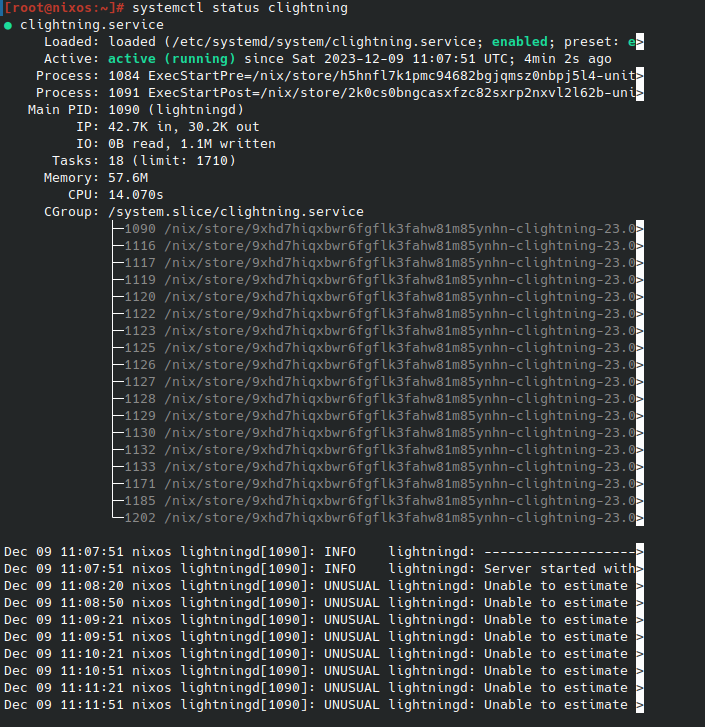Click the truncation arrow on the Loaded line
705x727 pixels.
point(639,42)
